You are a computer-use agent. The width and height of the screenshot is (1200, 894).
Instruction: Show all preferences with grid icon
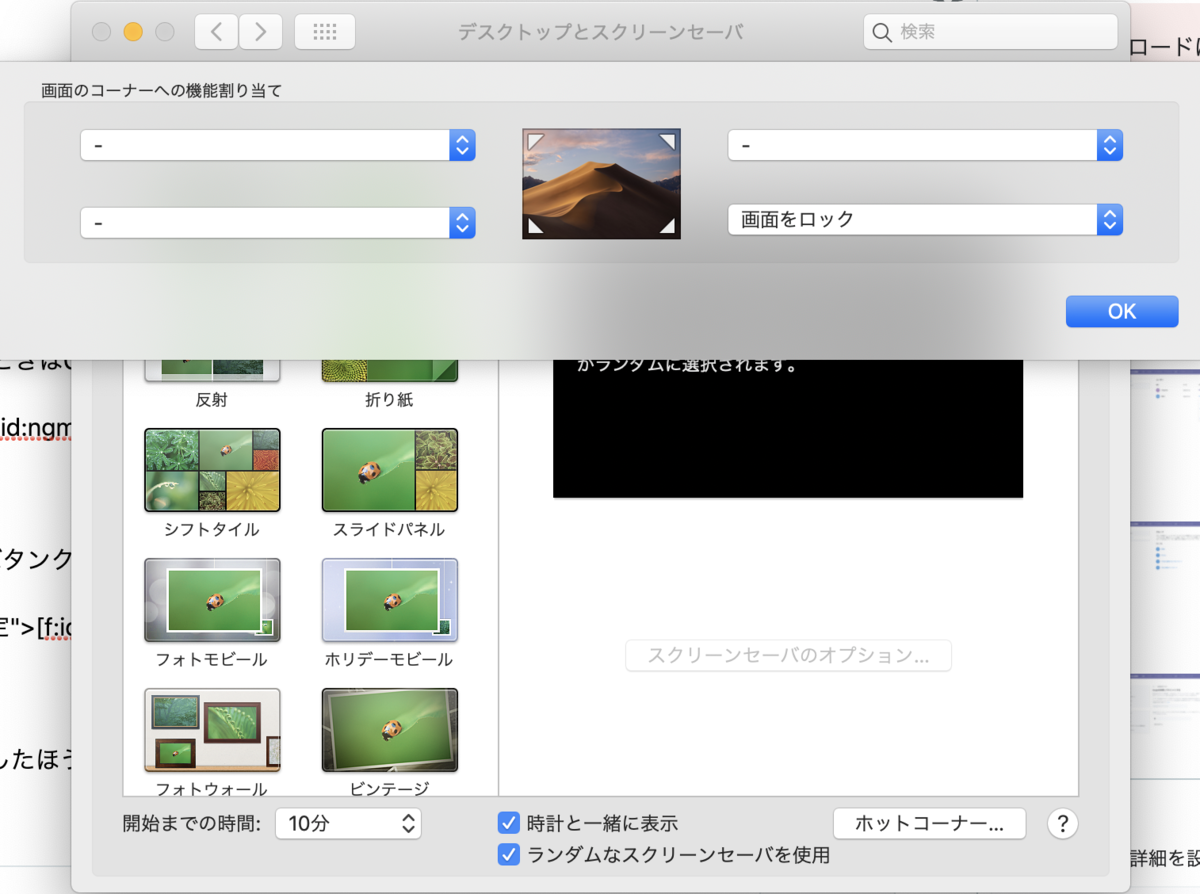coord(325,32)
